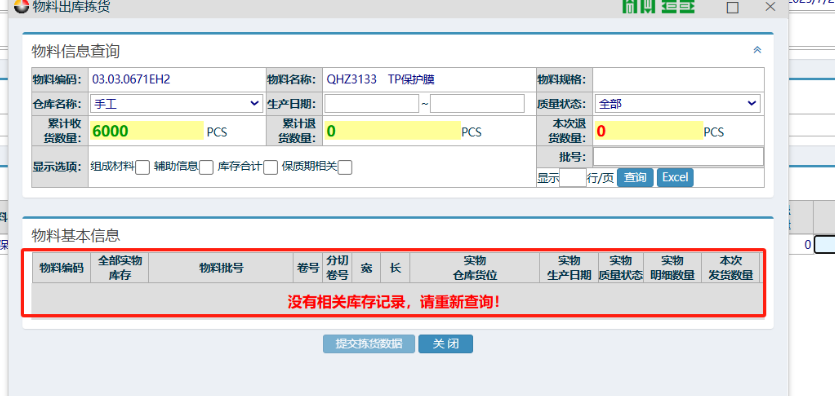This screenshot has height=396, width=835.
Task: Maximize the 物料出库拣货 window
Action: (733, 7)
